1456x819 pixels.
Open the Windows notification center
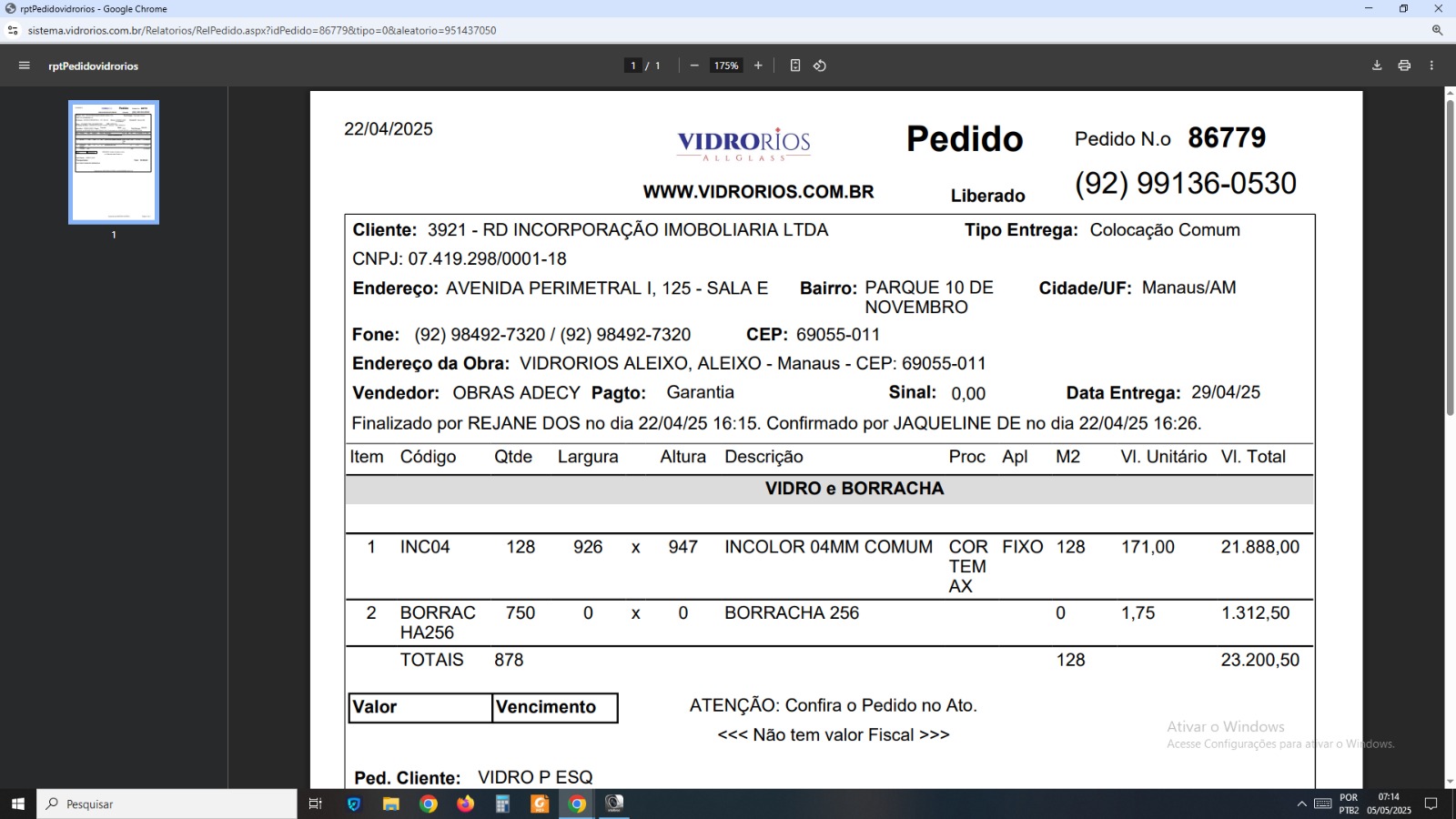[1431, 804]
